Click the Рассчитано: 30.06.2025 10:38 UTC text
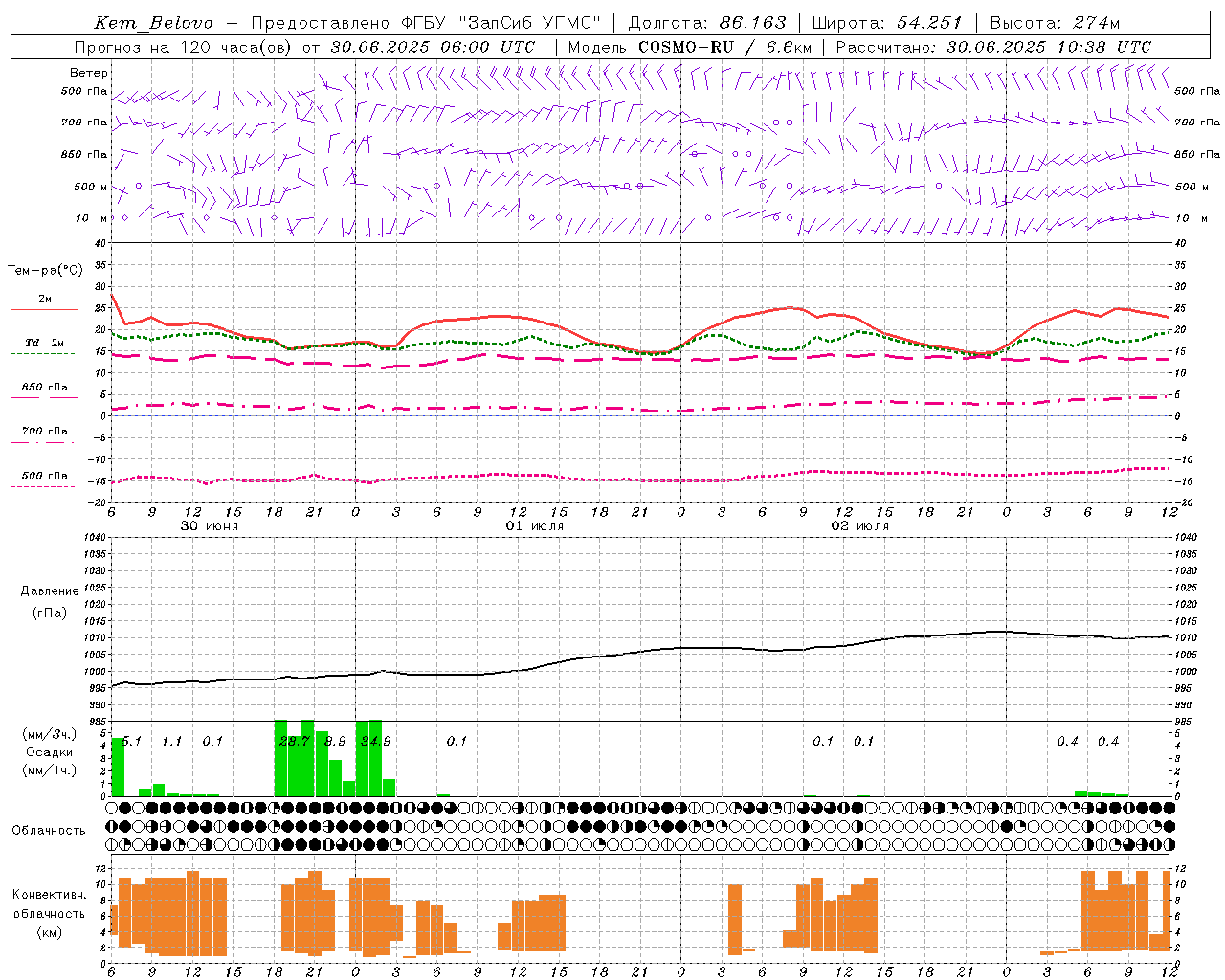Viewport: 1225px width, 980px height. pos(993,47)
